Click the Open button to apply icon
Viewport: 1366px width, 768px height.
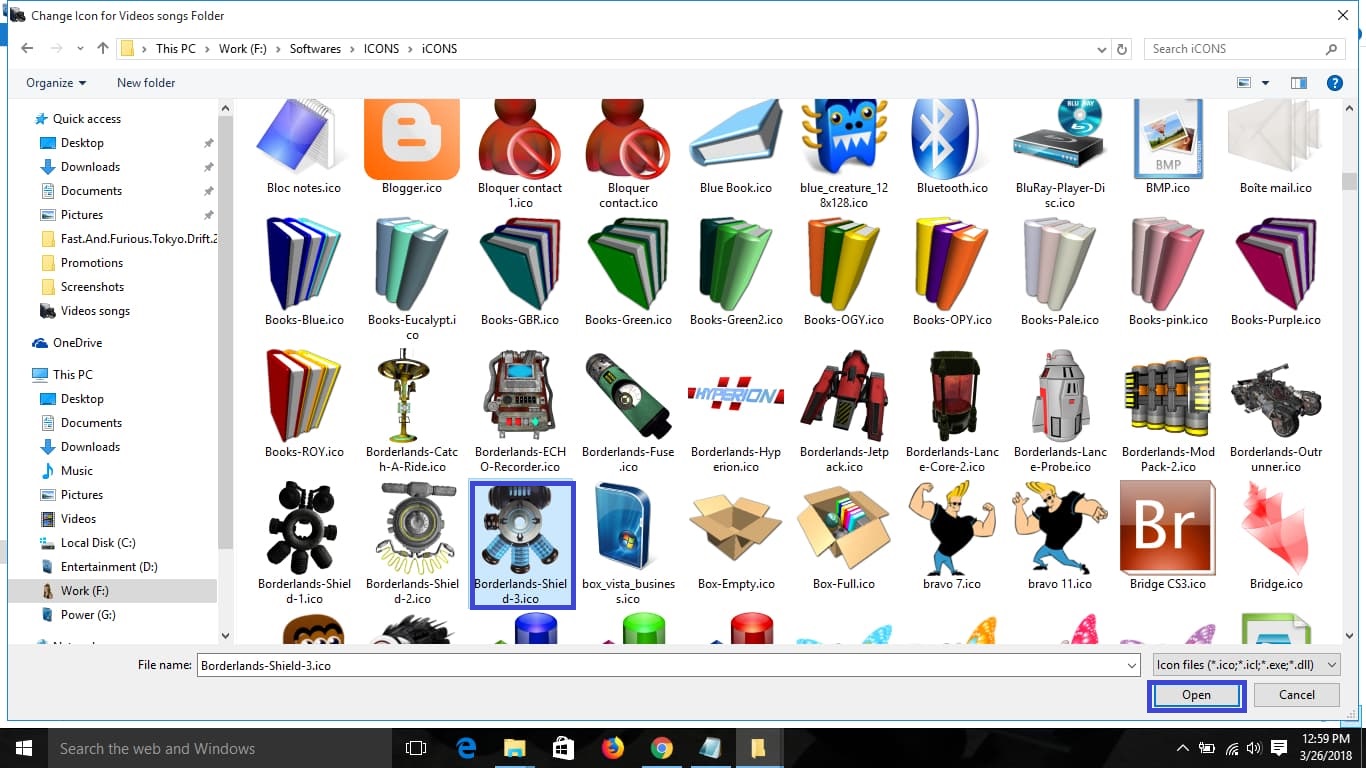tap(1196, 694)
